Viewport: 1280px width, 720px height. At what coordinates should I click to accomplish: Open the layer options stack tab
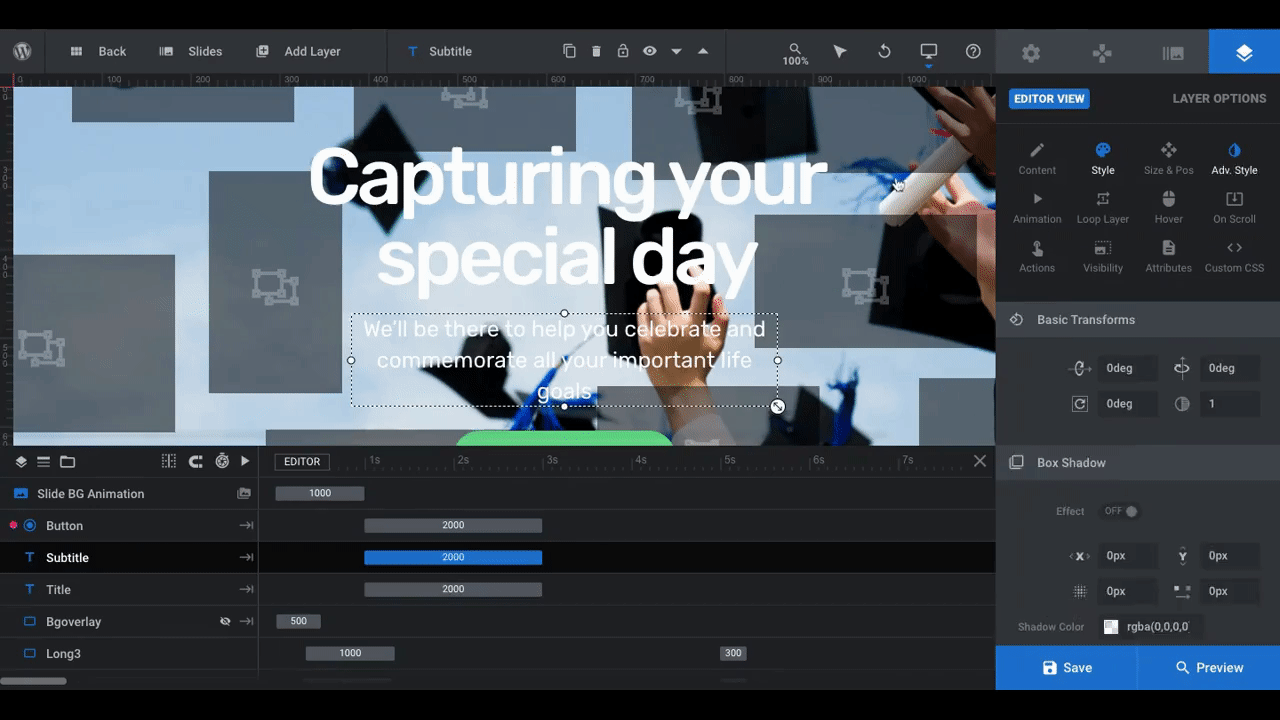(1244, 53)
